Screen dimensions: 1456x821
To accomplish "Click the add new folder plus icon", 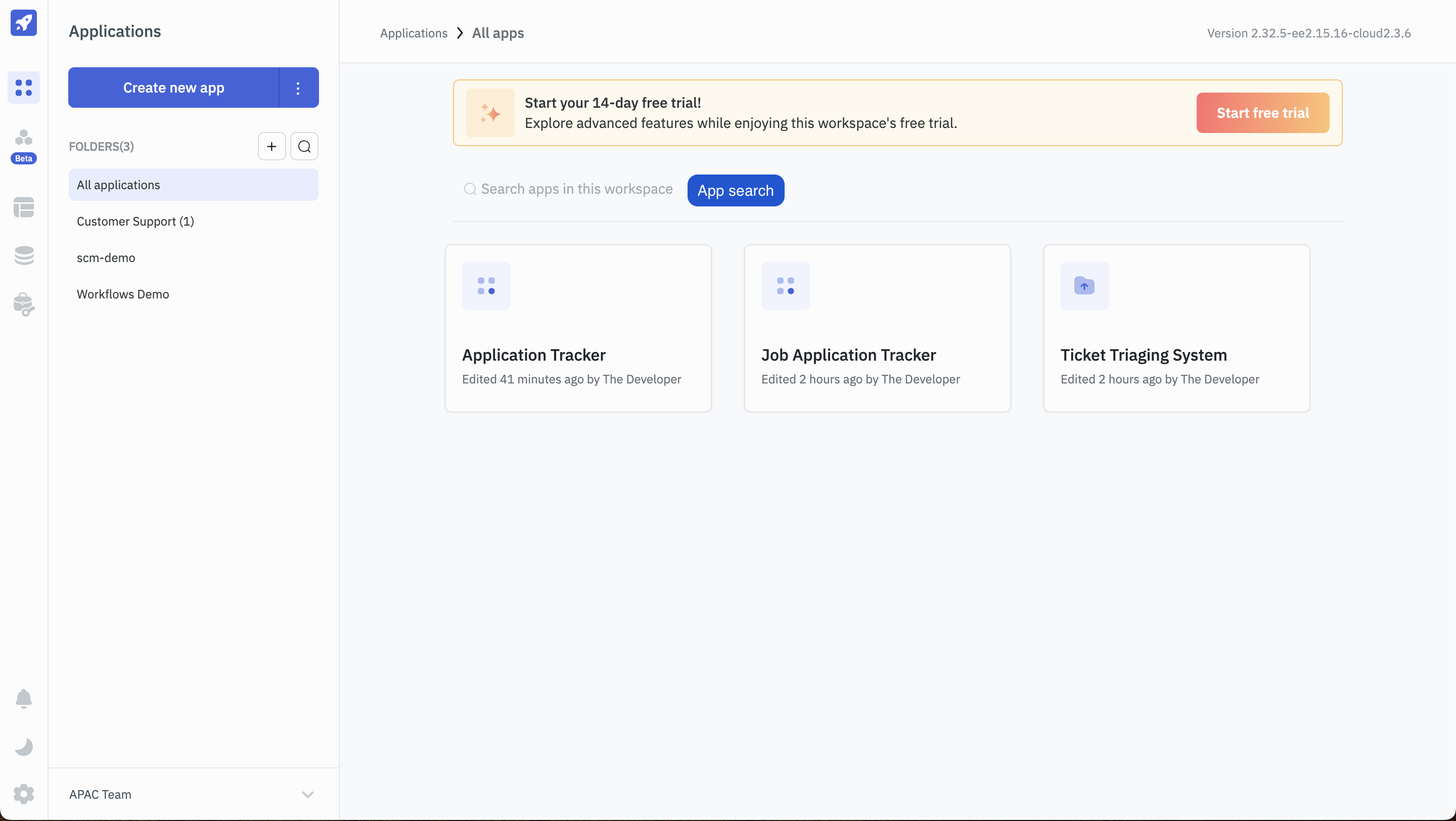I will pyautogui.click(x=272, y=146).
